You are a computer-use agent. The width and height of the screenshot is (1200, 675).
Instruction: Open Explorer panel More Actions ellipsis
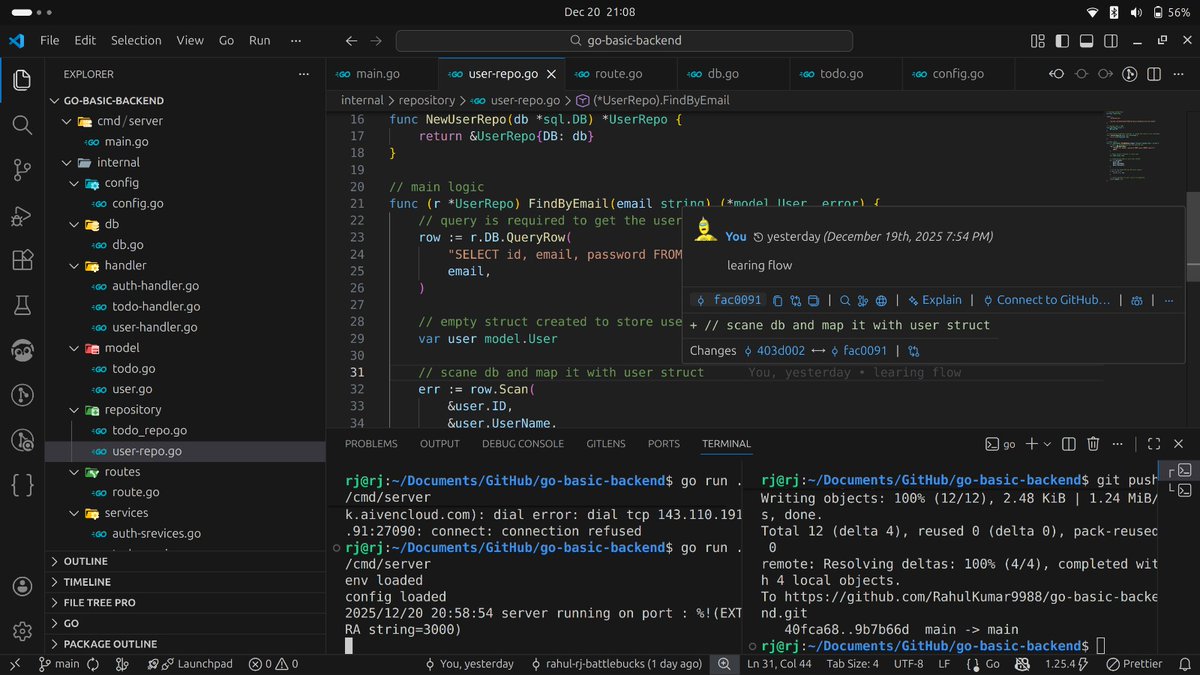point(304,74)
